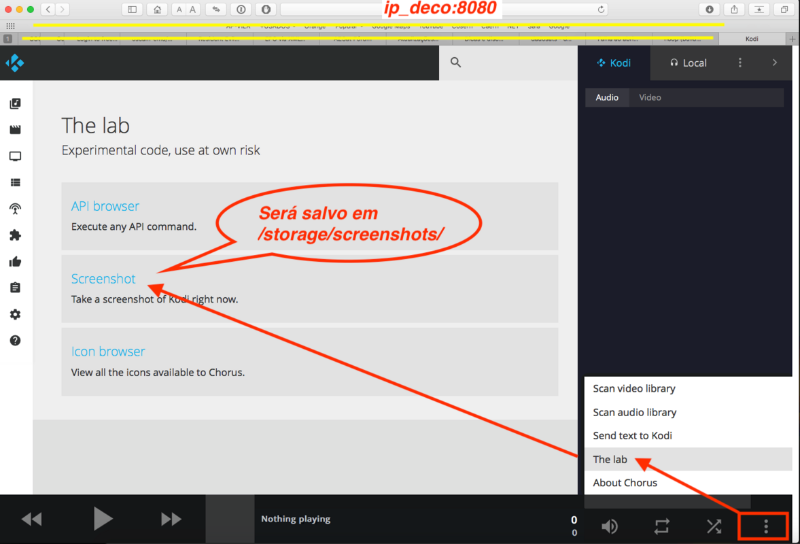Open the playlist three-dot options menu

coord(740,62)
